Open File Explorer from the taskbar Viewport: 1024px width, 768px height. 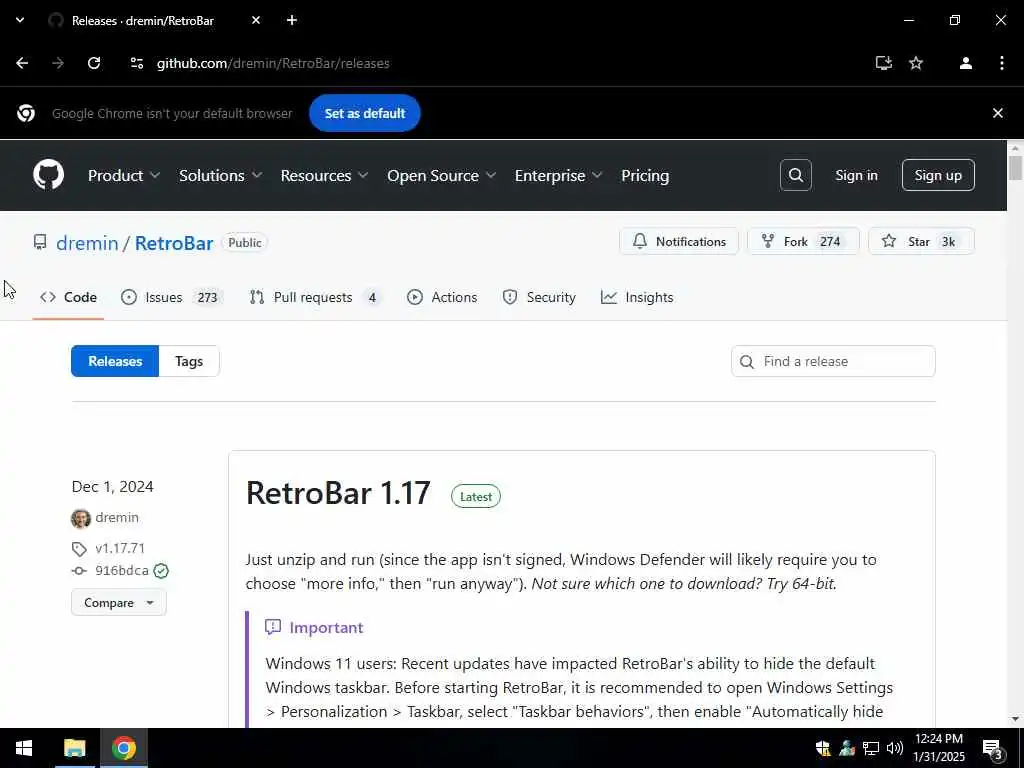(74, 748)
